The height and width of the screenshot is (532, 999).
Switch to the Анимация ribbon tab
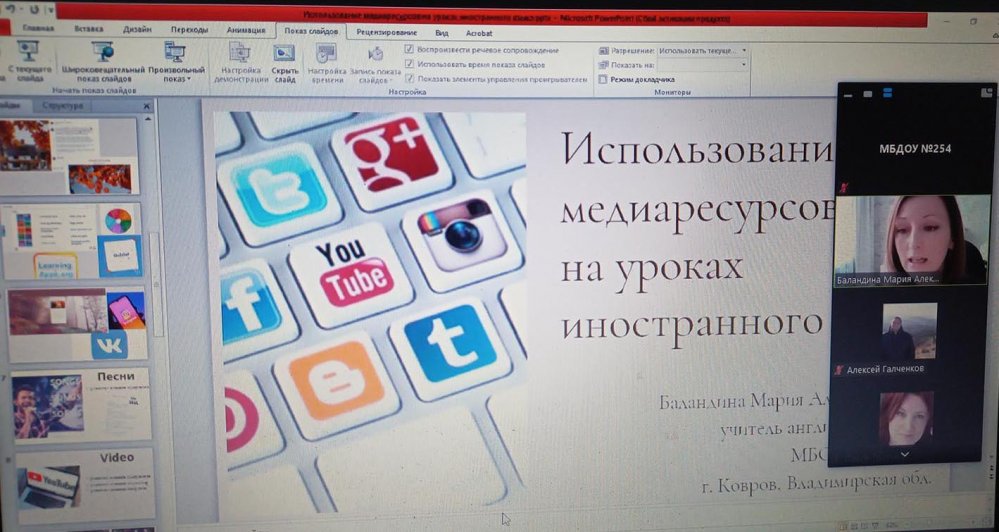[x=246, y=30]
